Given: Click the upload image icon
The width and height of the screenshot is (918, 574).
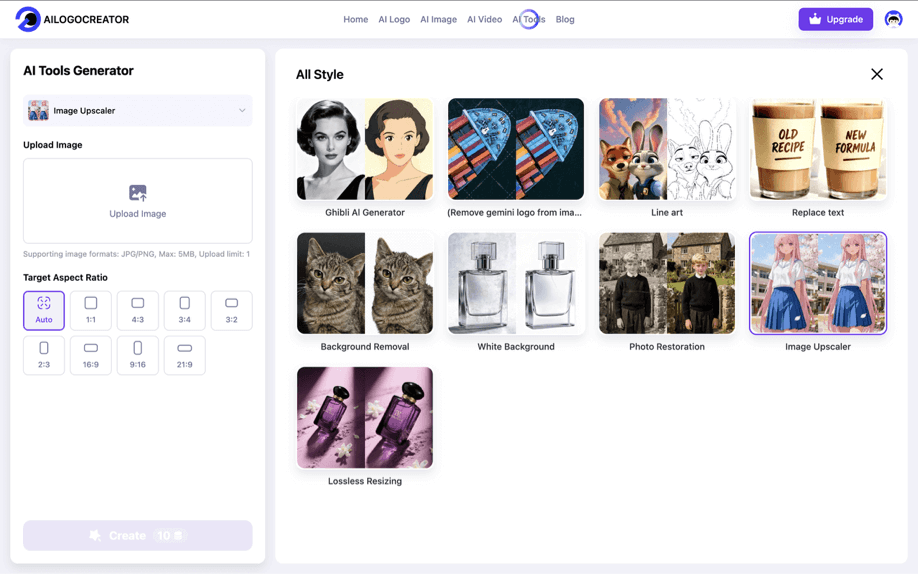Looking at the screenshot, I should coord(138,193).
